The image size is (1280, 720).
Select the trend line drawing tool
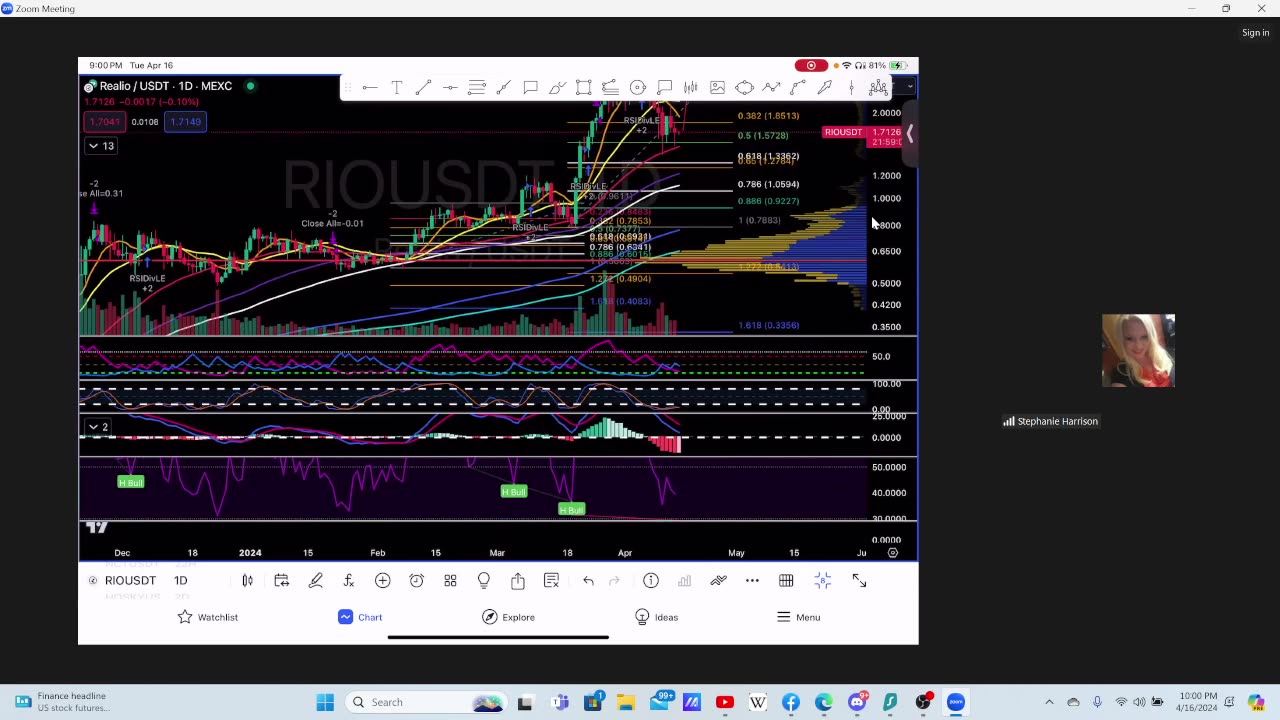coord(423,88)
